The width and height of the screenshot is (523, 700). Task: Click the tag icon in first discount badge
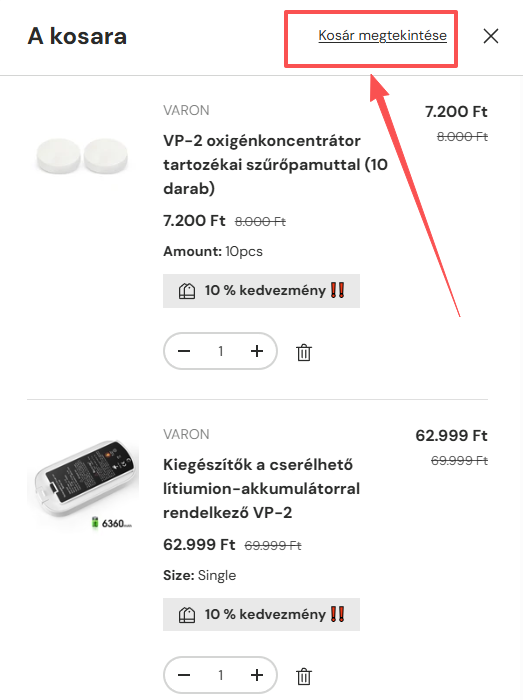pos(187,291)
